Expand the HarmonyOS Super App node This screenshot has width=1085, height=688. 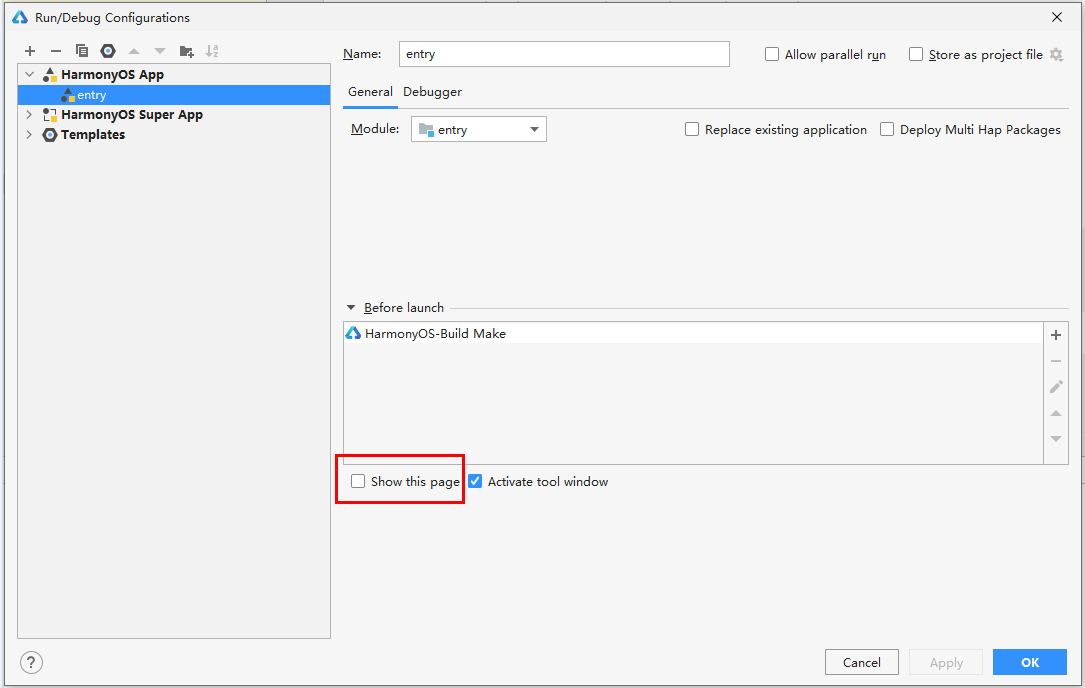tap(29, 115)
